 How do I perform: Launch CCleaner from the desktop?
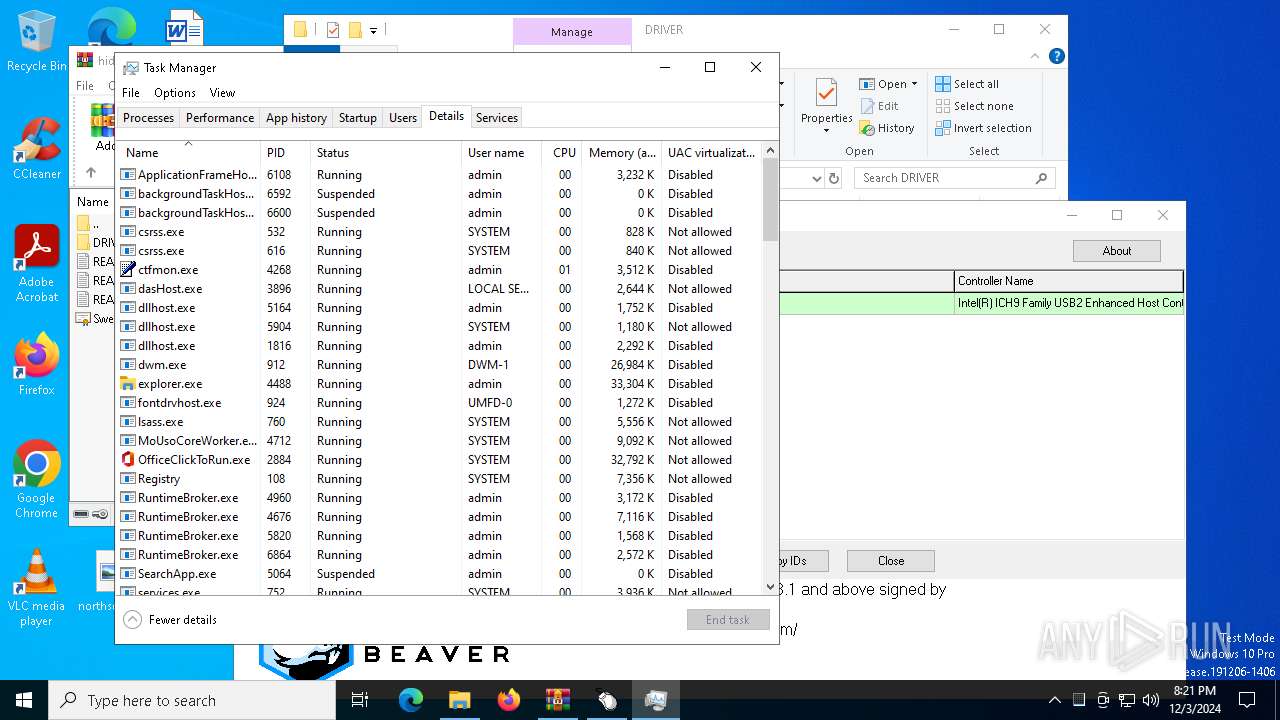pyautogui.click(x=36, y=150)
